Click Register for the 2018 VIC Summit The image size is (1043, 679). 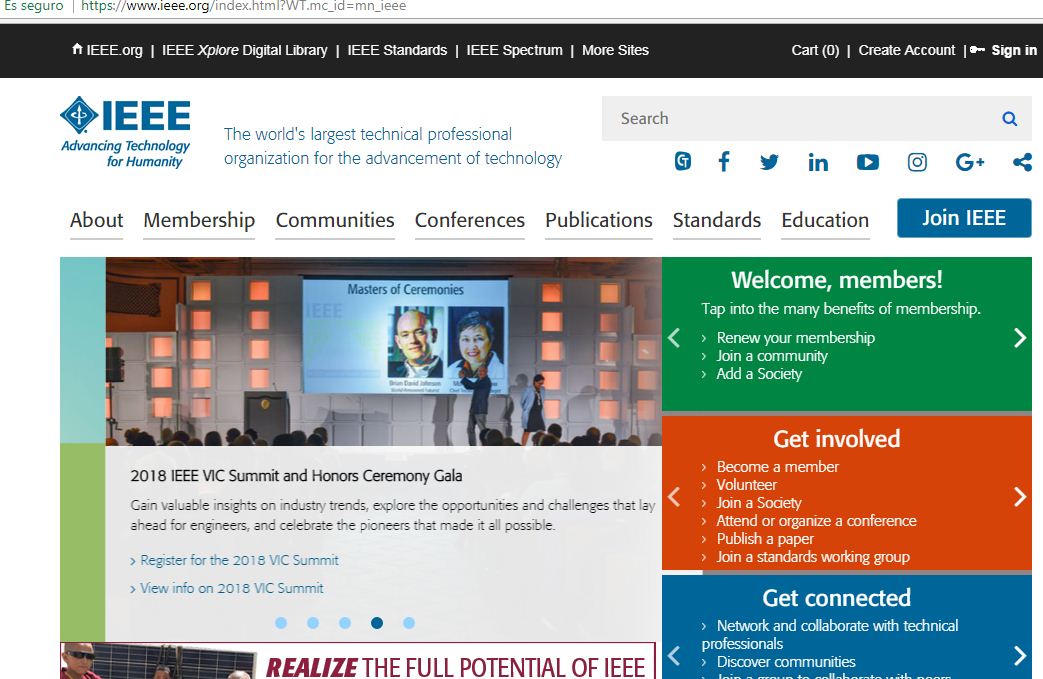239,560
